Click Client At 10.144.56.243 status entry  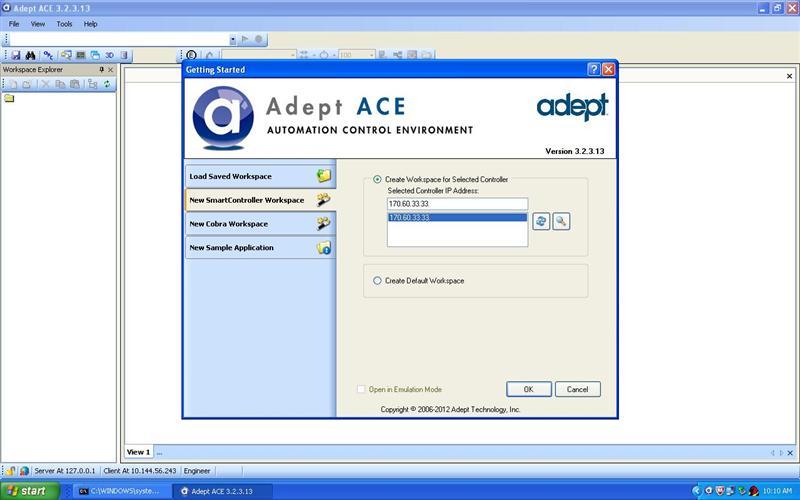click(140, 471)
